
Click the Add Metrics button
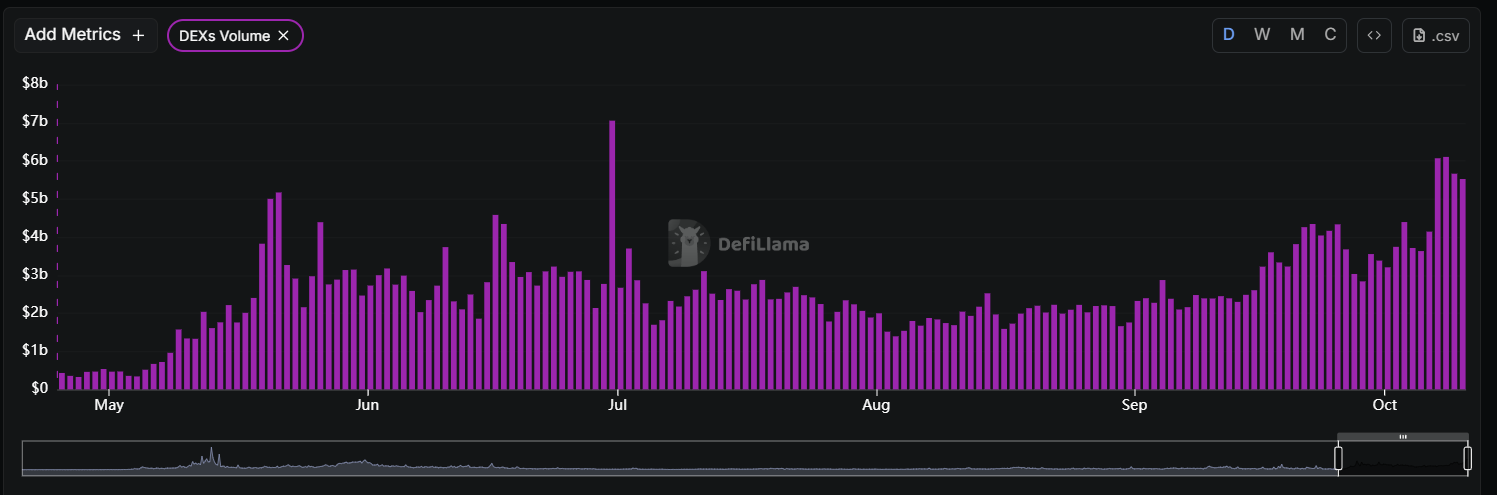(85, 35)
